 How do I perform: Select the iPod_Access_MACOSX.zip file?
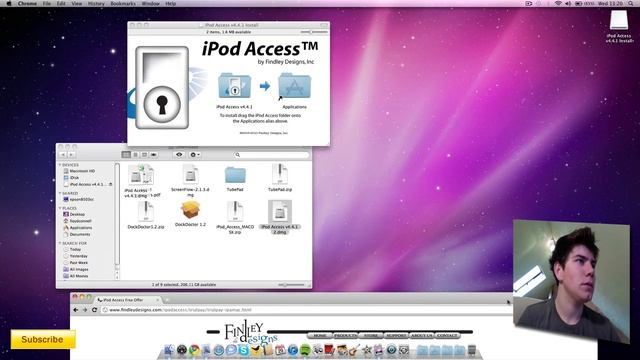(x=235, y=211)
